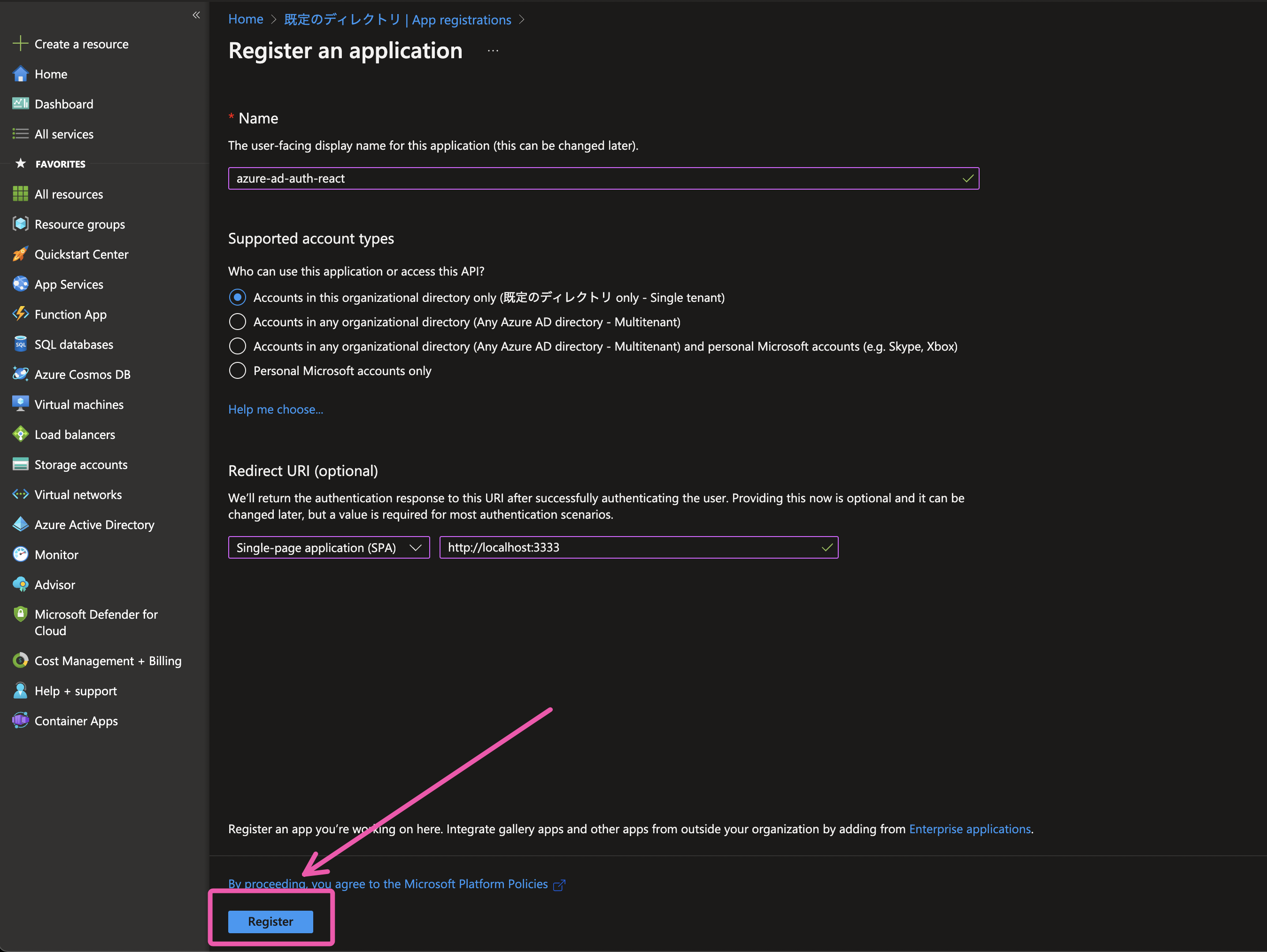Open All services in the sidebar

63,134
